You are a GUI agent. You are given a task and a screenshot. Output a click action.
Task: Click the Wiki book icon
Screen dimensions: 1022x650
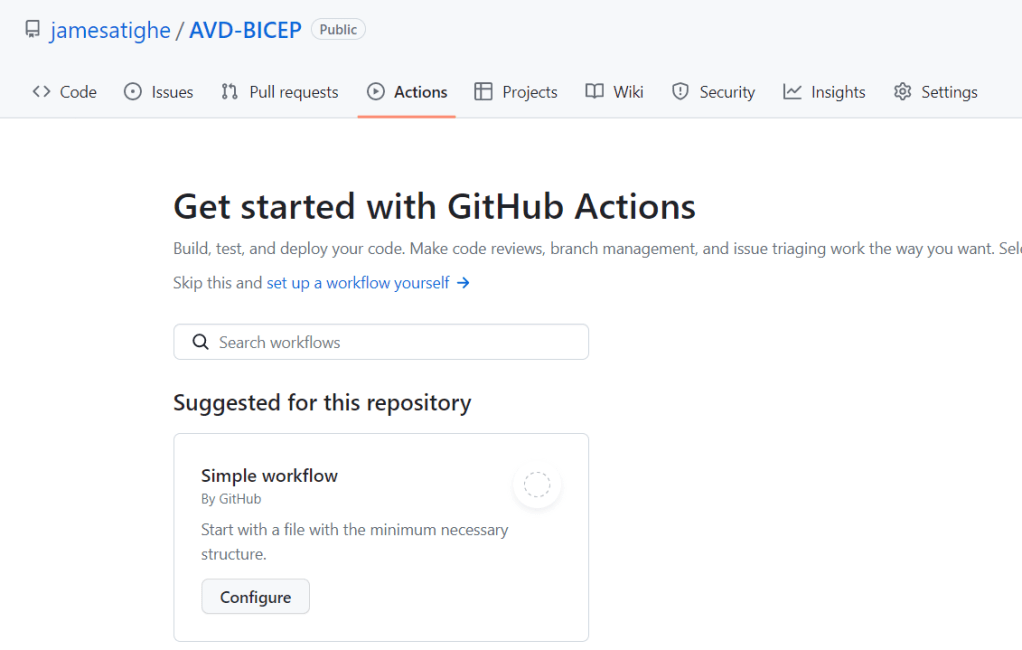pos(595,92)
